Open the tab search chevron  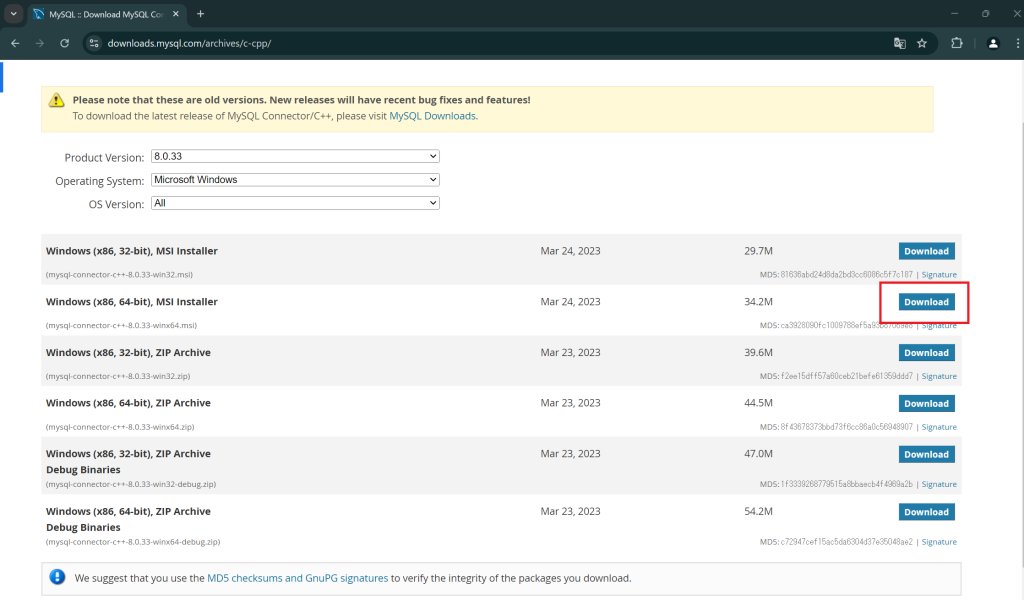pyautogui.click(x=14, y=14)
